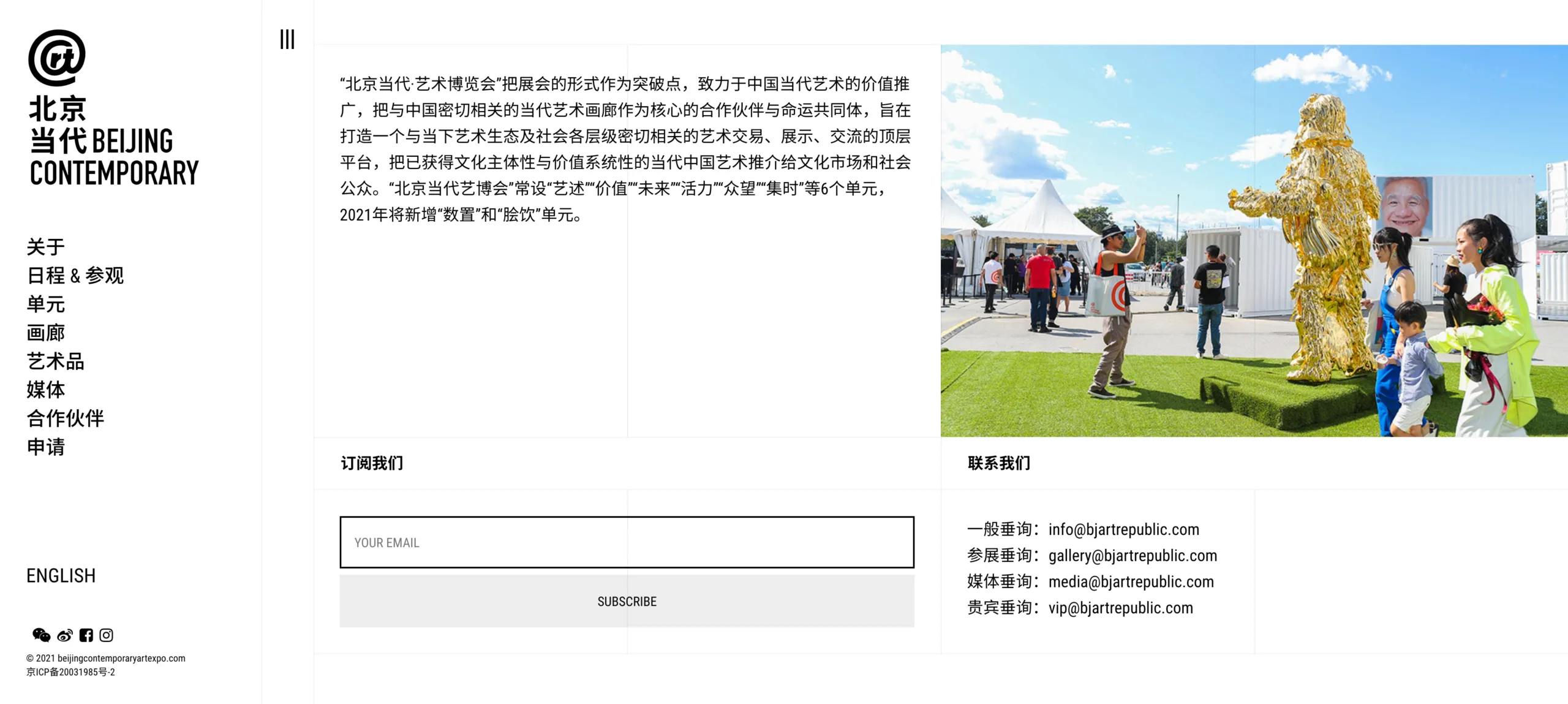Open the 关于 menu item
This screenshot has width=1568, height=704.
pyautogui.click(x=45, y=247)
